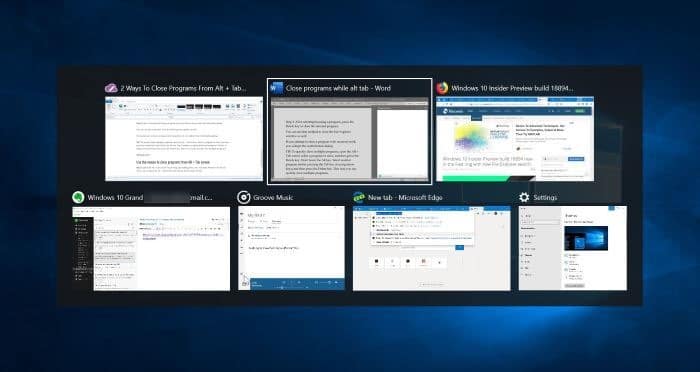700x372 pixels.
Task: Open the Groove Music window preview
Action: 292,248
